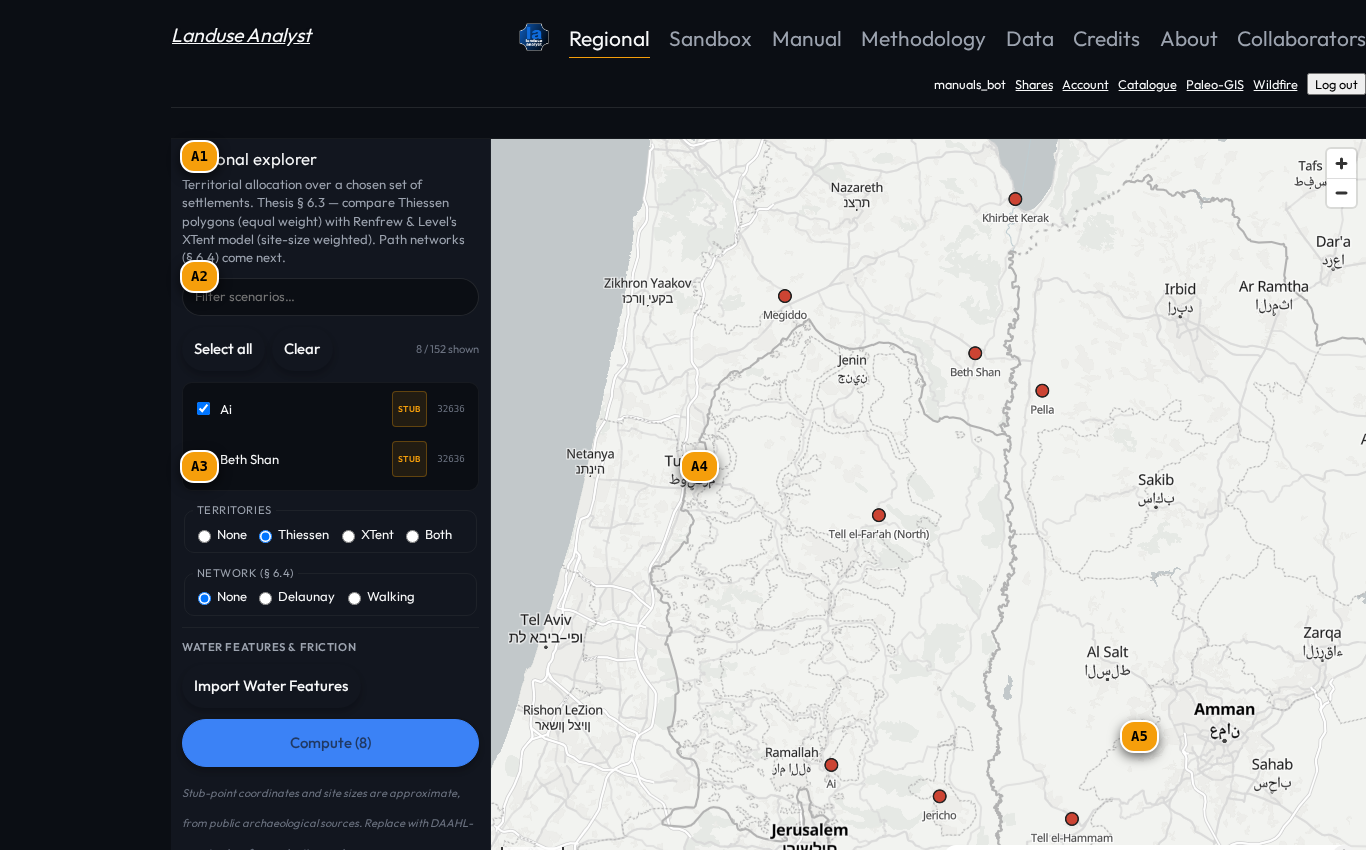This screenshot has width=1366, height=850.
Task: Click the Landuse Analyst logo icon
Action: point(534,38)
